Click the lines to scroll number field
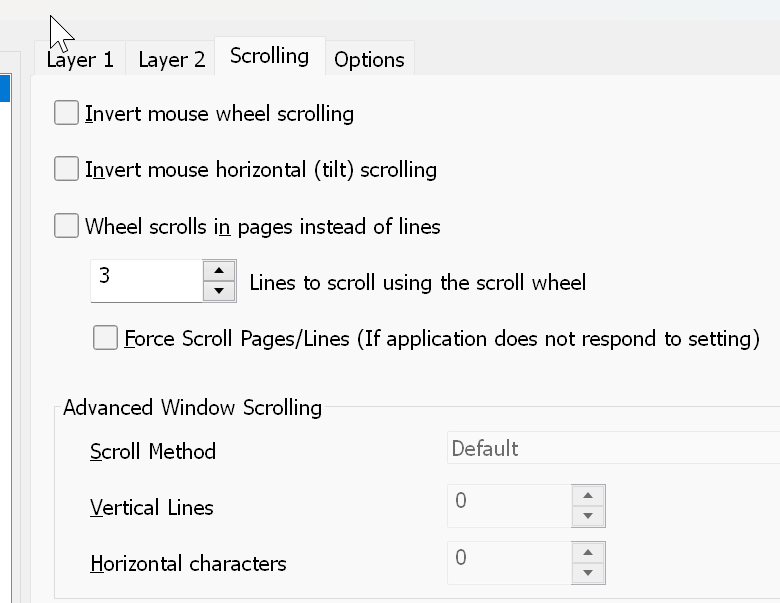The width and height of the screenshot is (780, 603). (147, 281)
